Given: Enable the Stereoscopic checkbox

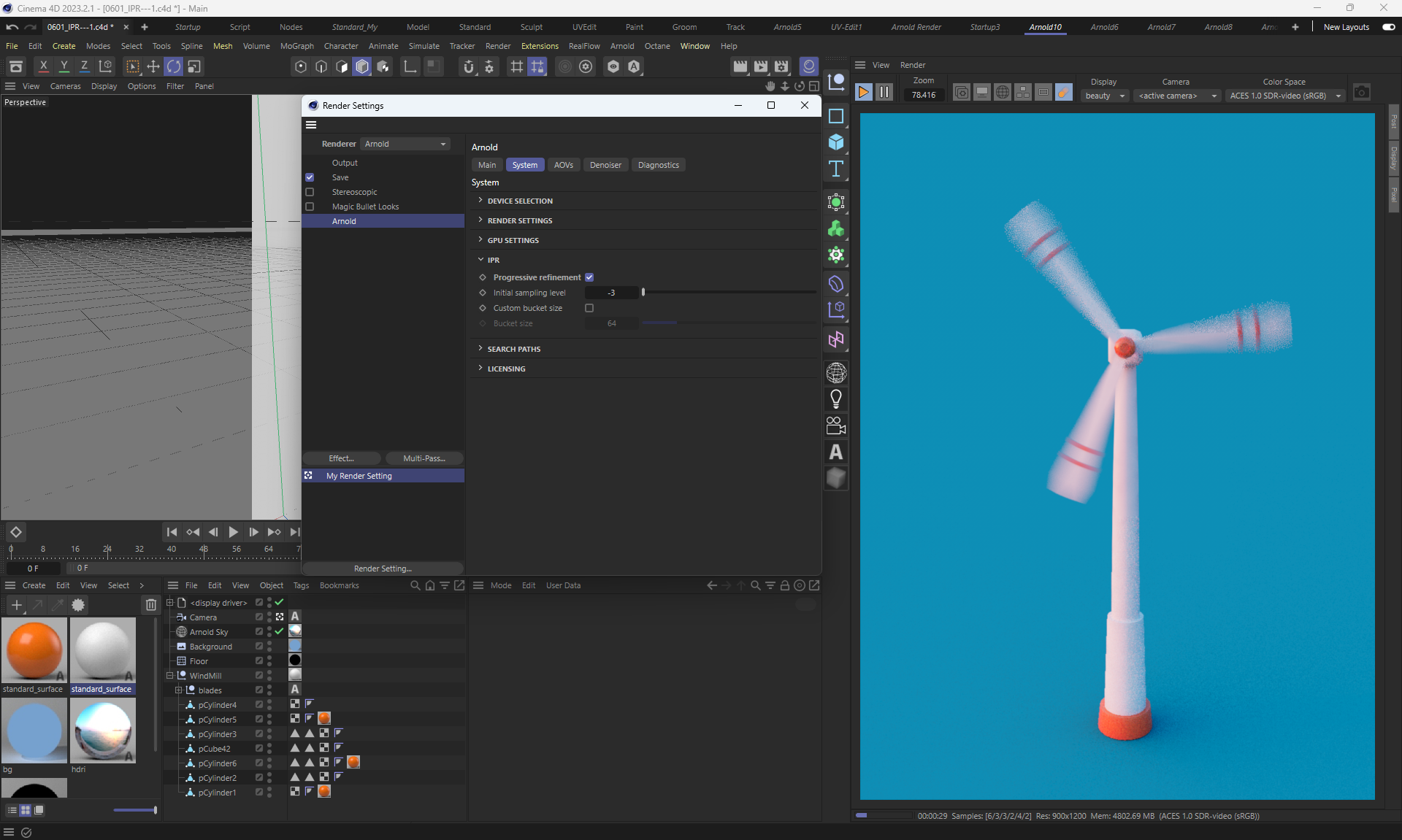Looking at the screenshot, I should pyautogui.click(x=310, y=192).
